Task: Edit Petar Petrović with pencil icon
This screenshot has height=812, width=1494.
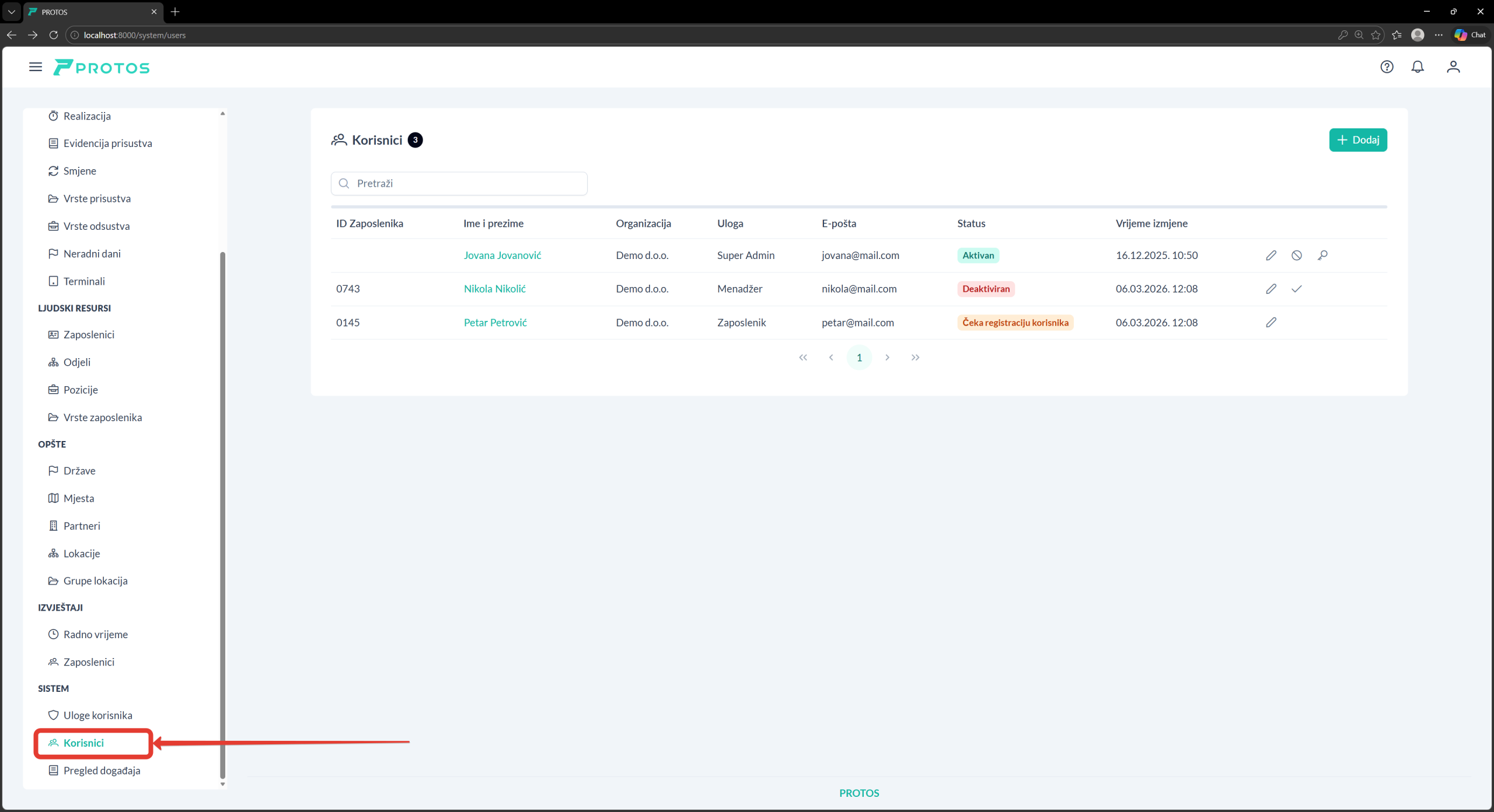Action: tap(1271, 323)
